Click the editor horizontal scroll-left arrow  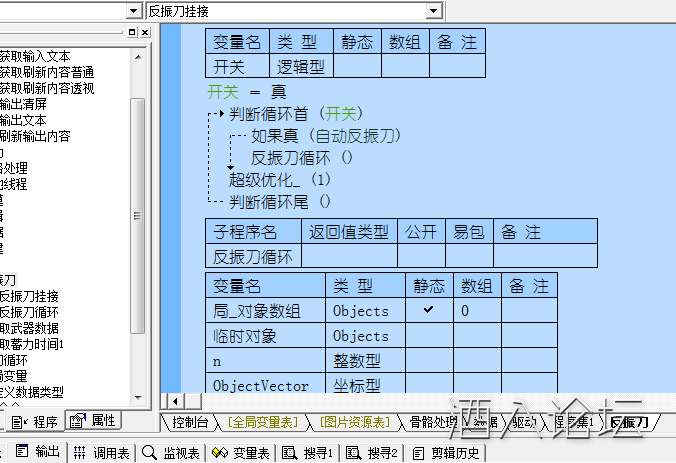175,402
